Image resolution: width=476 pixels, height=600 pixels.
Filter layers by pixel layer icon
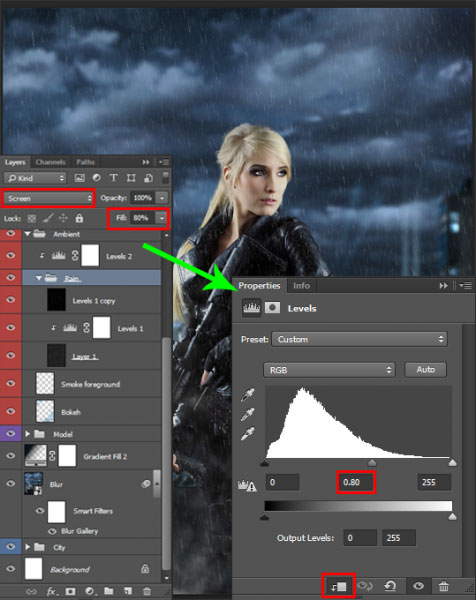(x=80, y=178)
